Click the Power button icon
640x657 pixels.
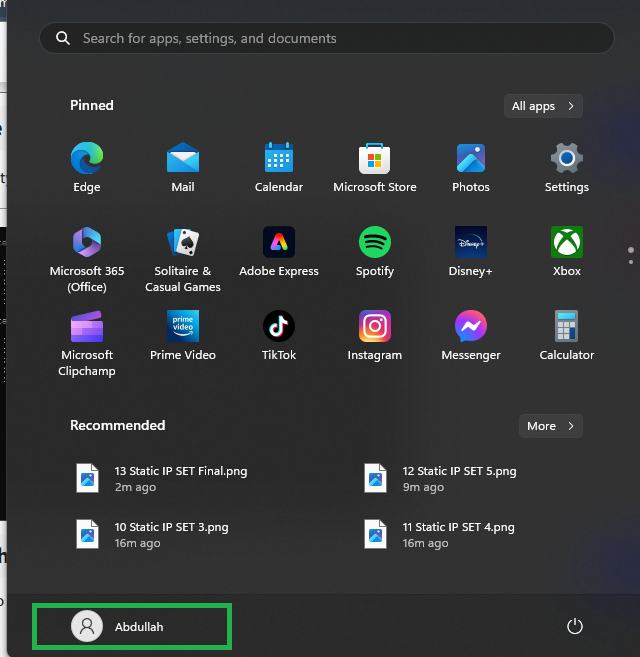pyautogui.click(x=575, y=626)
